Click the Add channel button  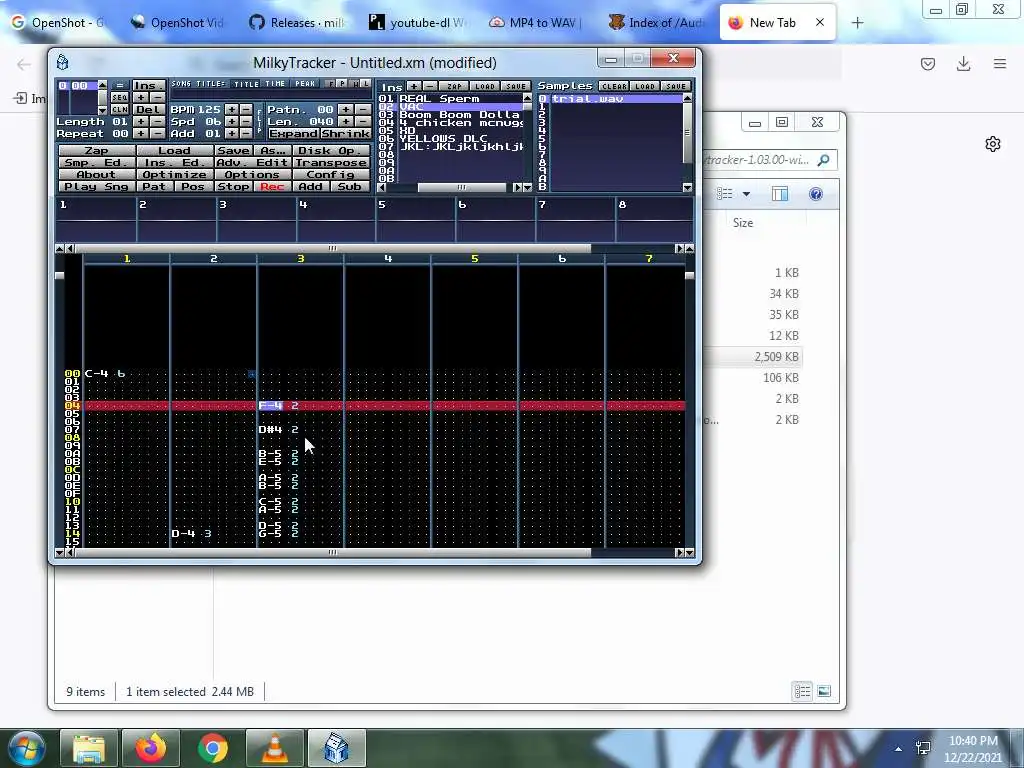click(x=311, y=186)
